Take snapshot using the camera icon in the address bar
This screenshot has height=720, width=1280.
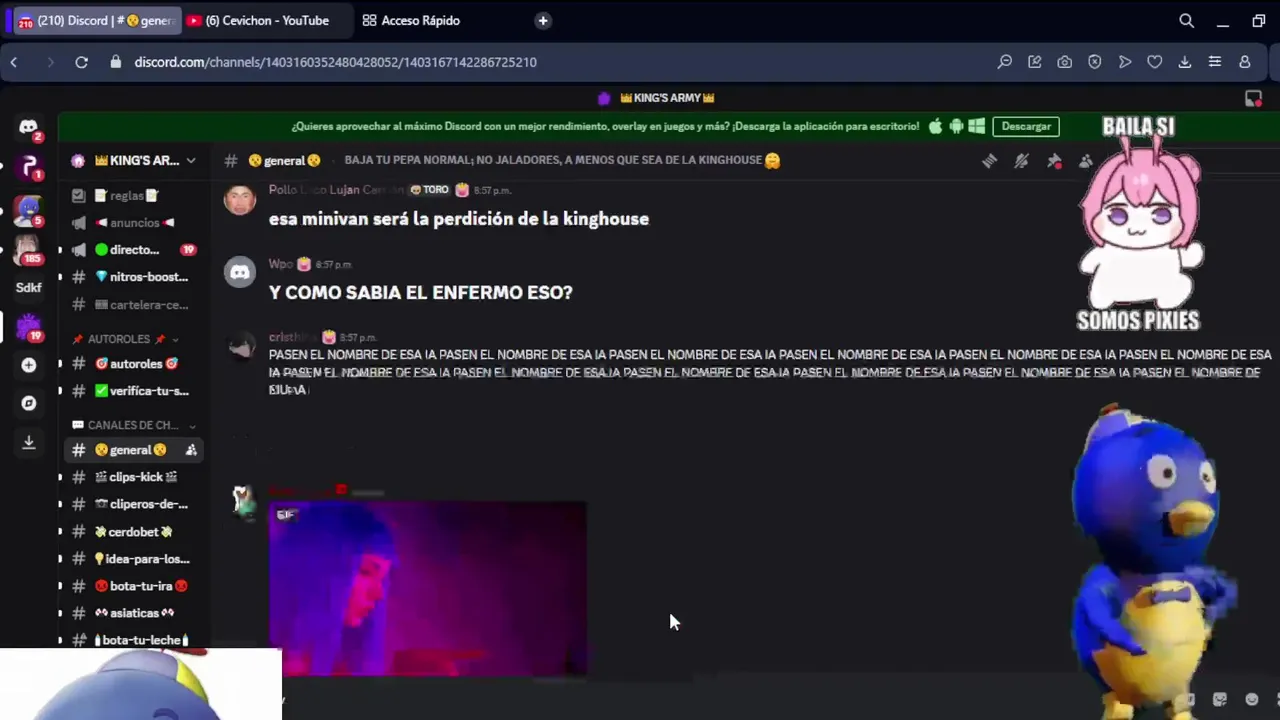click(x=1065, y=62)
